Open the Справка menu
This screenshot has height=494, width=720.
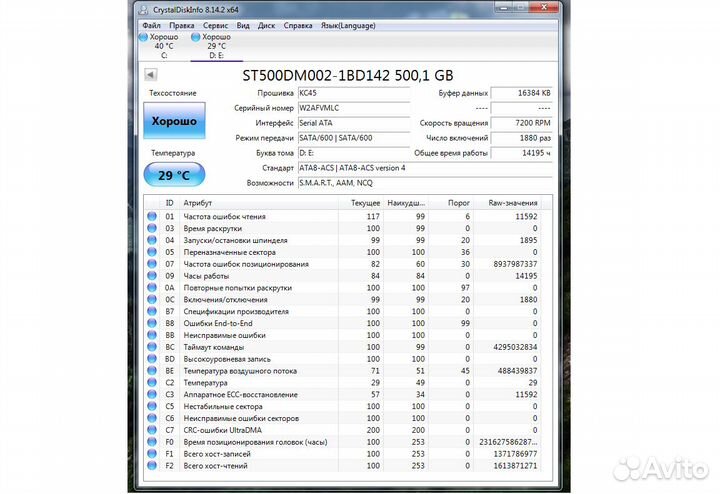[298, 26]
